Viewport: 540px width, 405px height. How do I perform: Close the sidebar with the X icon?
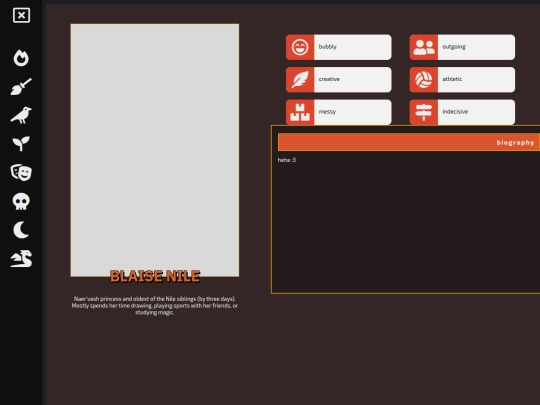[21, 15]
